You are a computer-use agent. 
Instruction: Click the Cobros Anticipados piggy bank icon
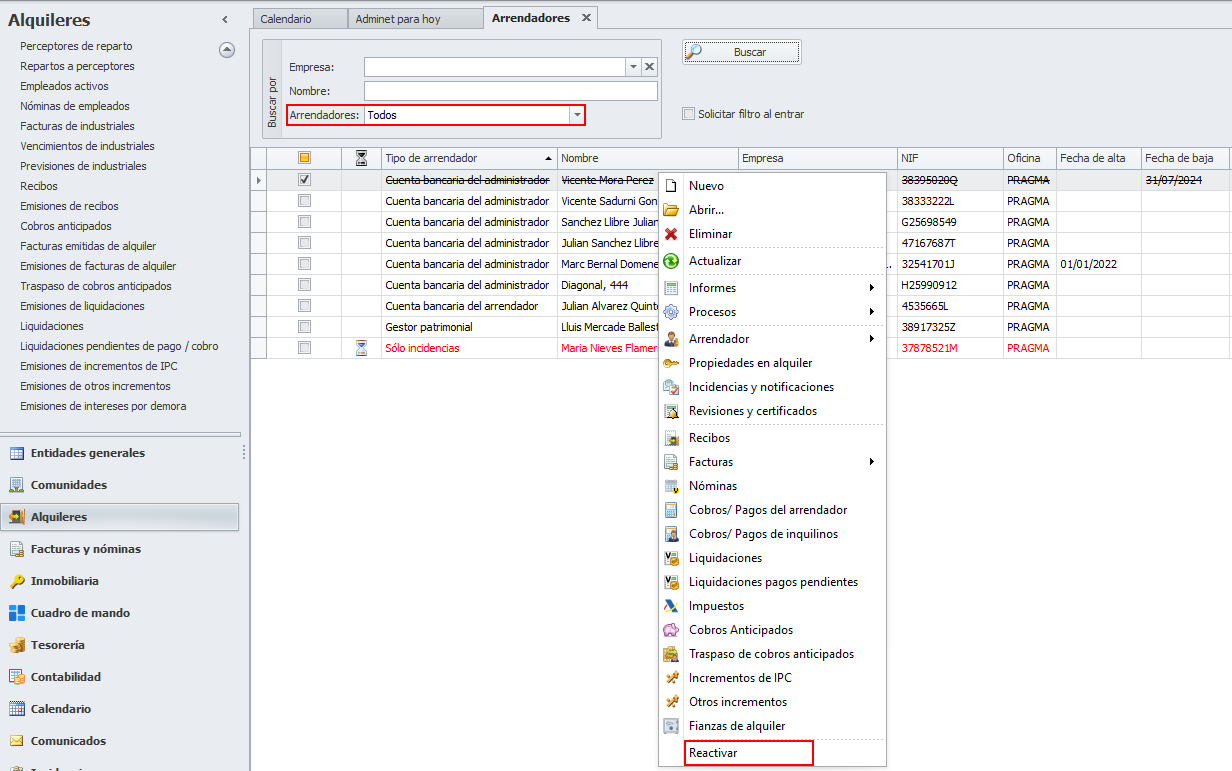[672, 630]
